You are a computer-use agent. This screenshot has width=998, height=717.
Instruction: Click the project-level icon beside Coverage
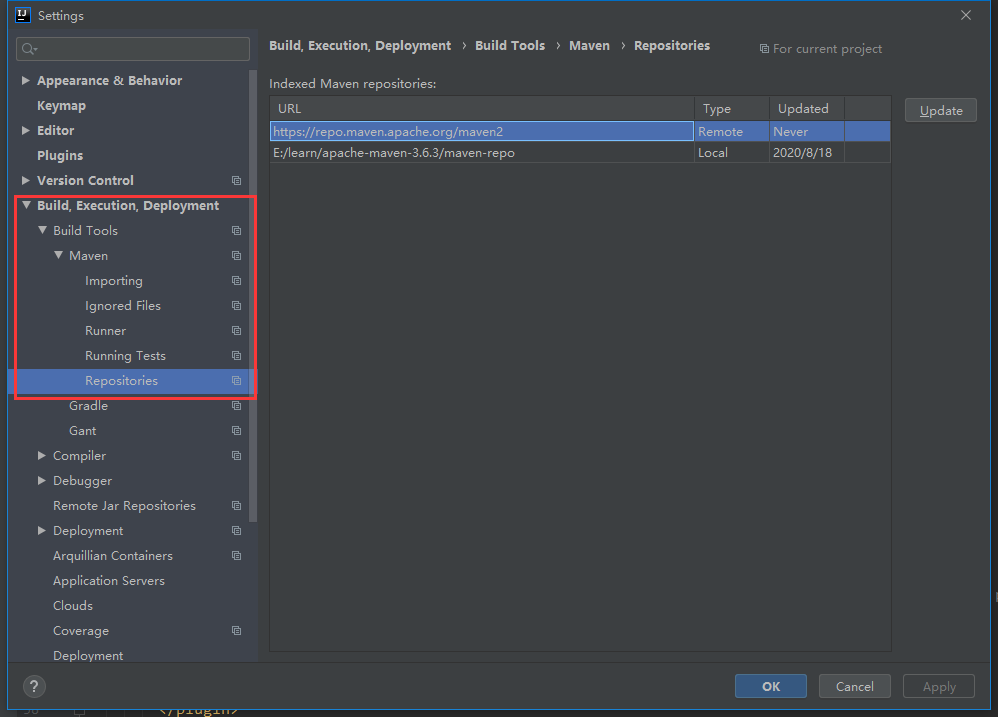(236, 631)
